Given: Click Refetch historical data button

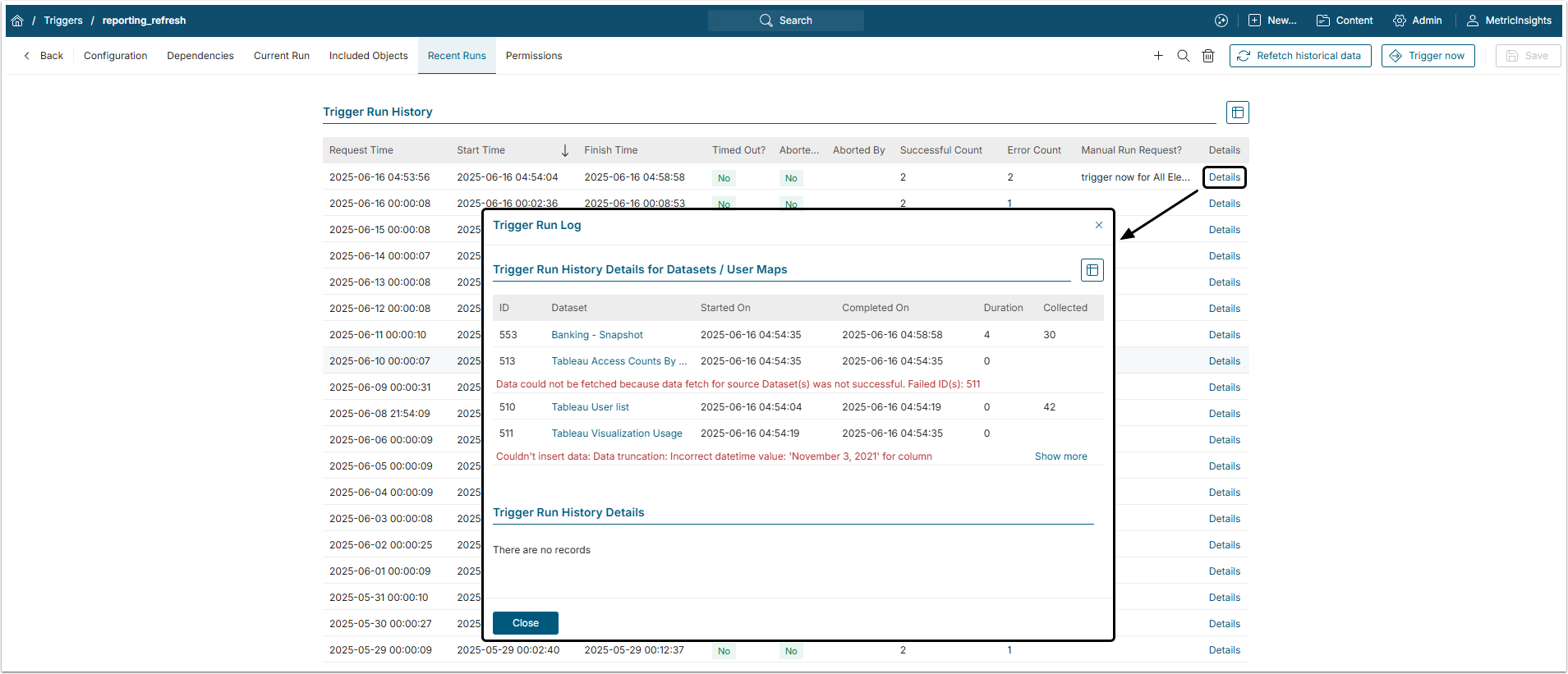Looking at the screenshot, I should pyautogui.click(x=1299, y=56).
